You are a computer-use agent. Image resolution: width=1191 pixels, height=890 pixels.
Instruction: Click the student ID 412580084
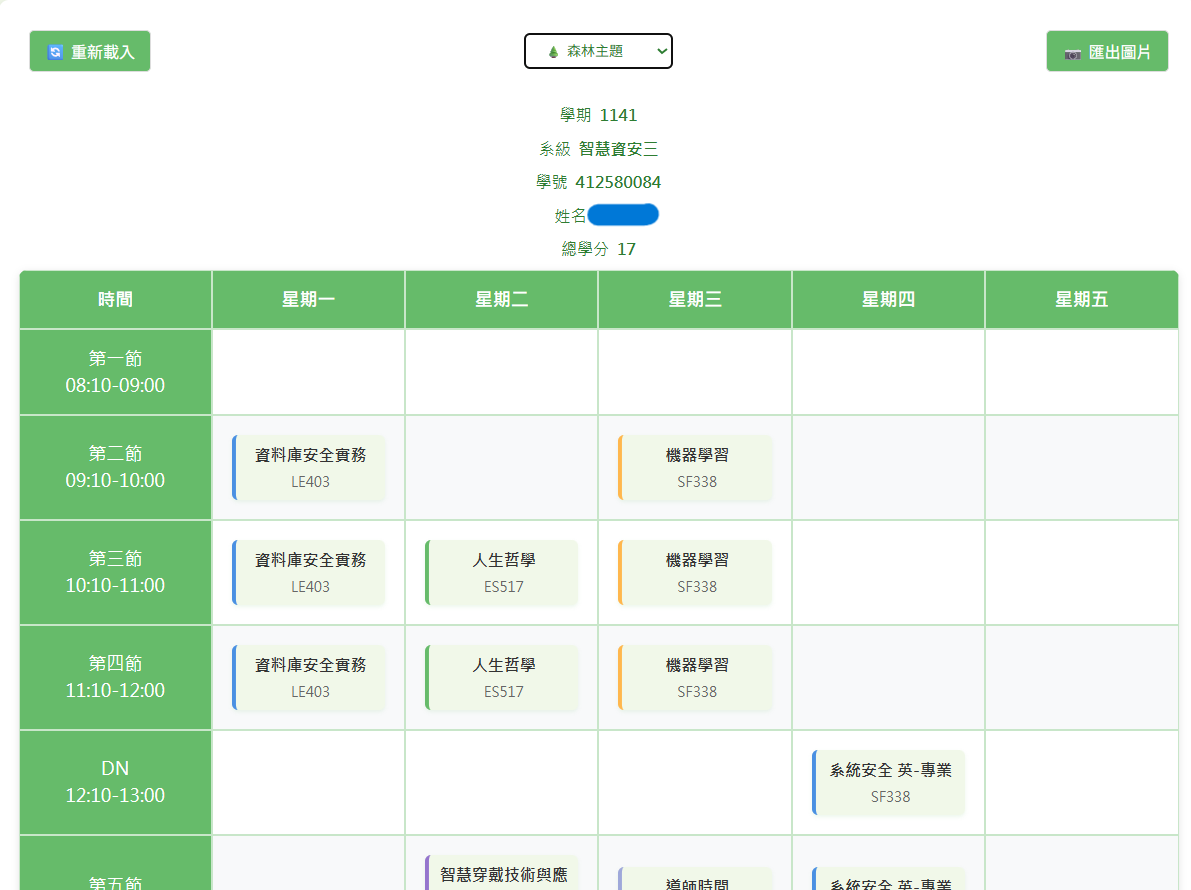point(618,182)
